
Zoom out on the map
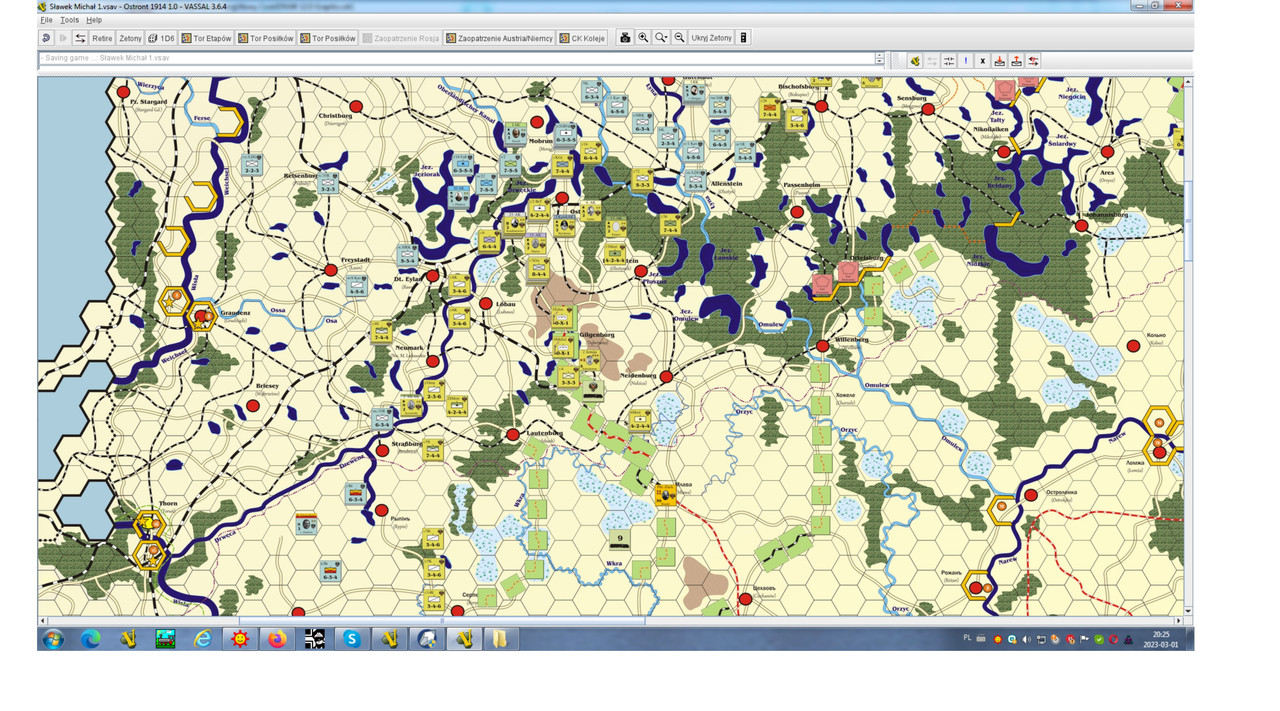(679, 38)
